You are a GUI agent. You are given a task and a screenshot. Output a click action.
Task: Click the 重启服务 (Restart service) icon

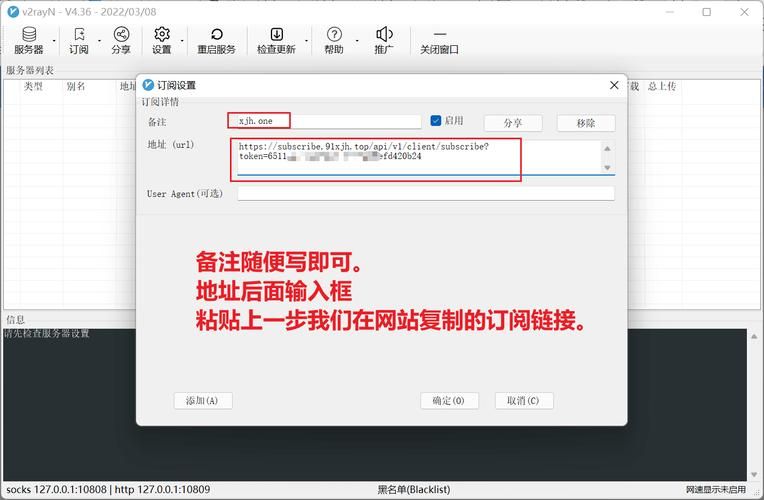pos(216,40)
